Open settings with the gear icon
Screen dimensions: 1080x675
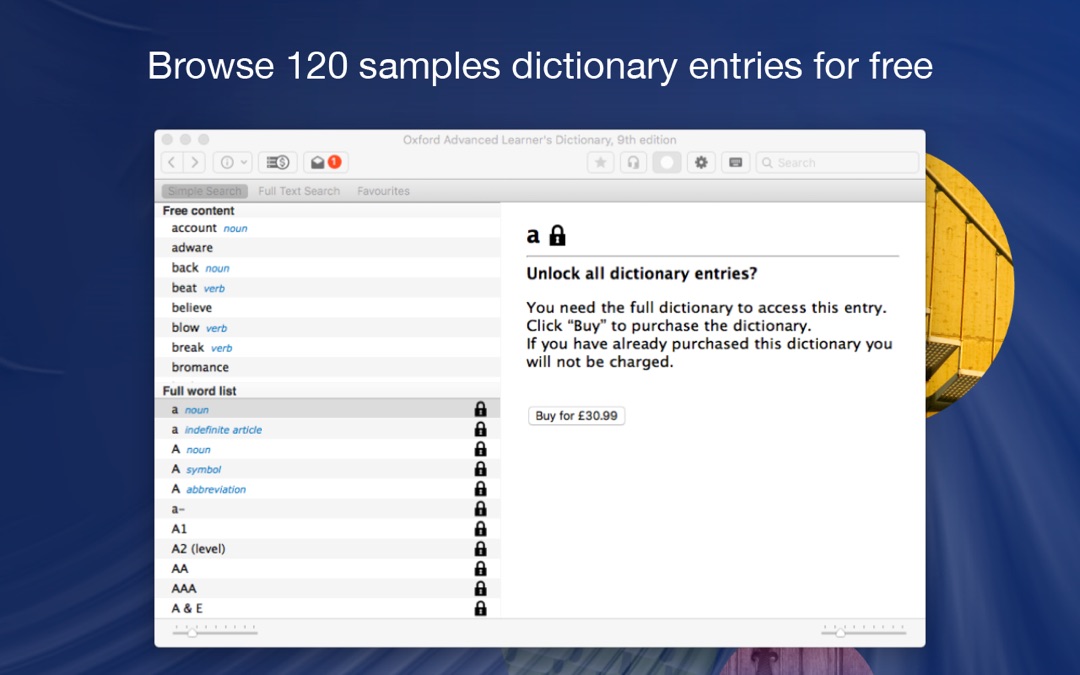(x=701, y=162)
